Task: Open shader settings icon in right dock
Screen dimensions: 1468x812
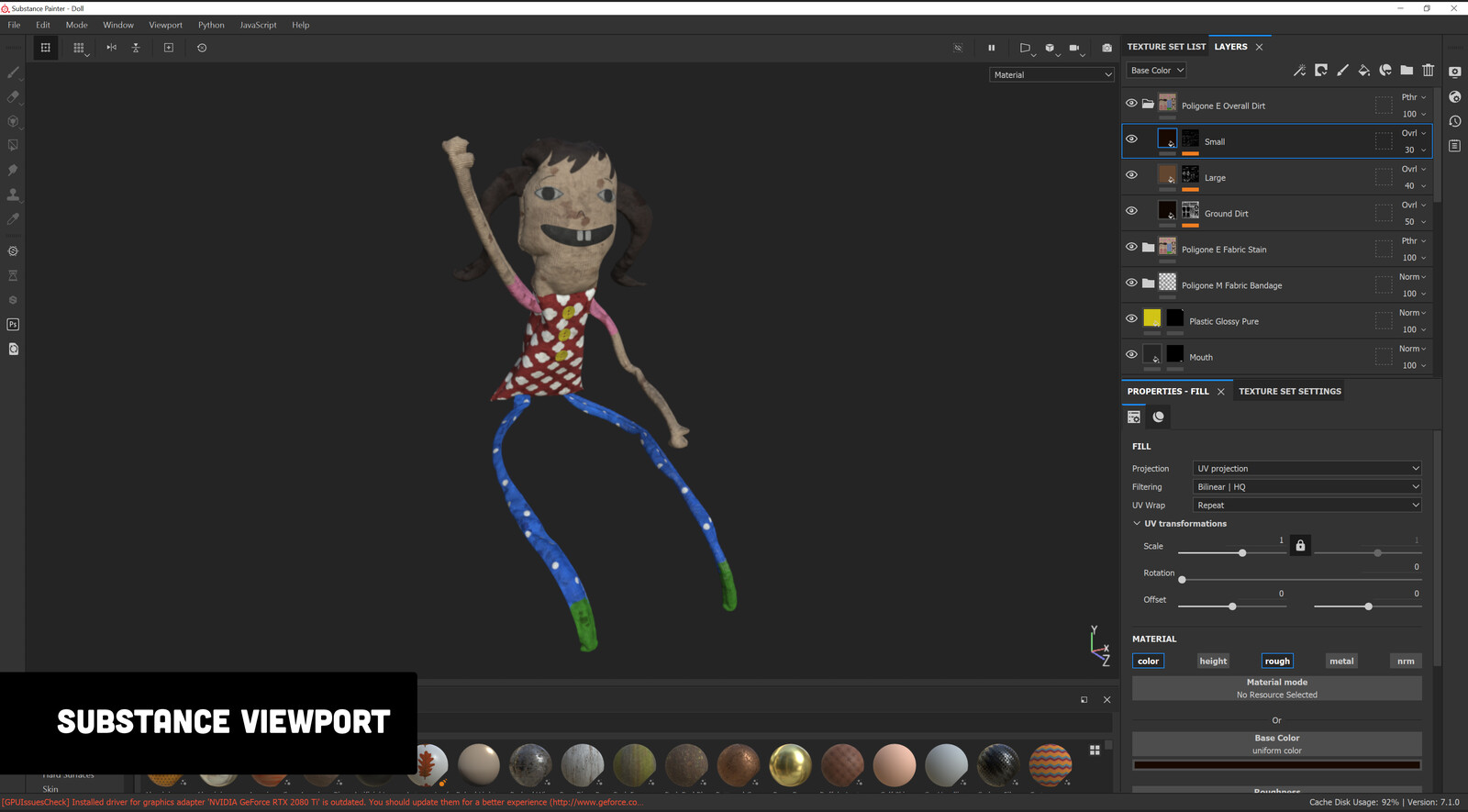Action: [x=1455, y=96]
